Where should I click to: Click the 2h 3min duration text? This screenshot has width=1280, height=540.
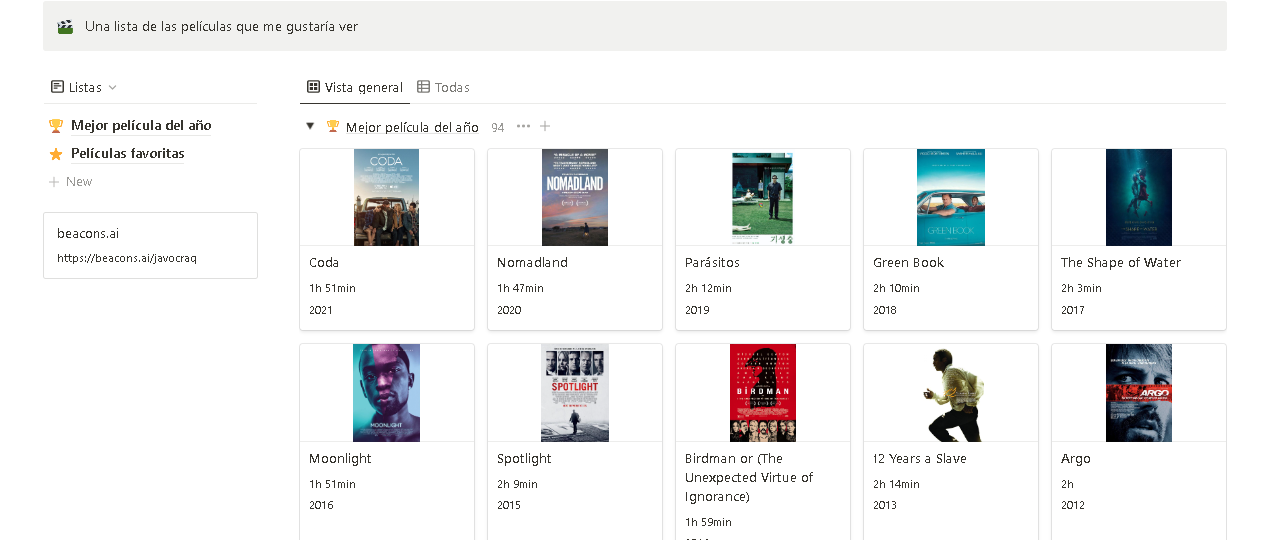pyautogui.click(x=1081, y=288)
